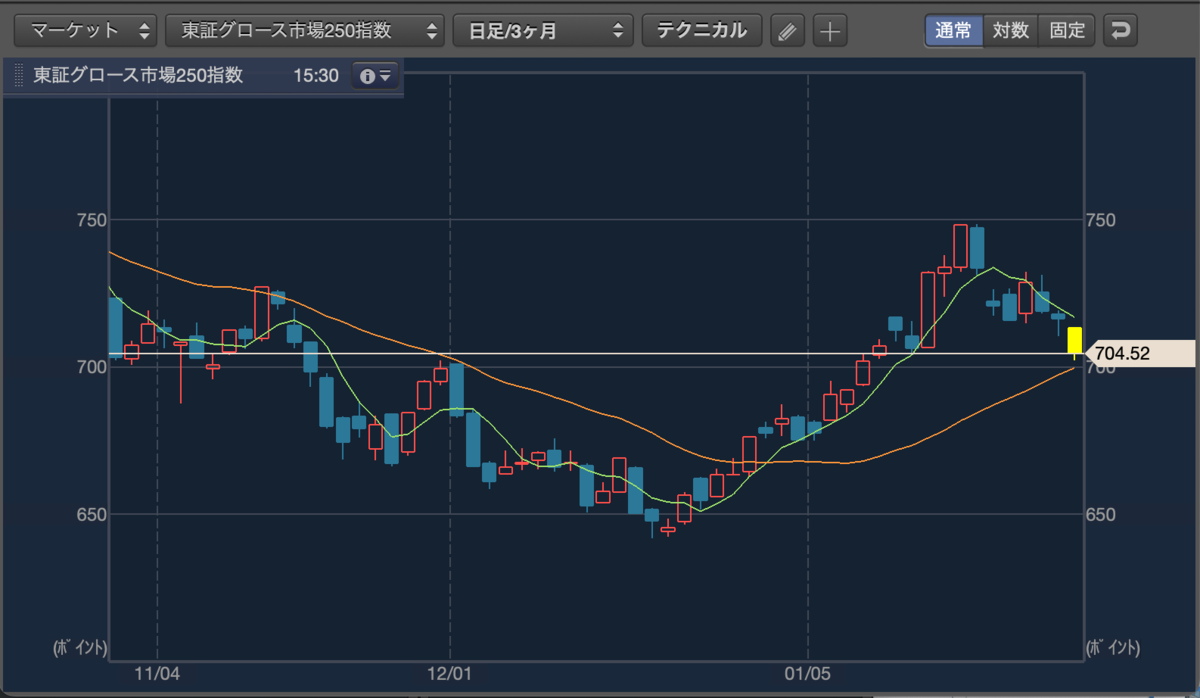Image resolution: width=1200 pixels, height=698 pixels.
Task: Open the 東証グロース市場250指数 index dropdown
Action: [305, 30]
